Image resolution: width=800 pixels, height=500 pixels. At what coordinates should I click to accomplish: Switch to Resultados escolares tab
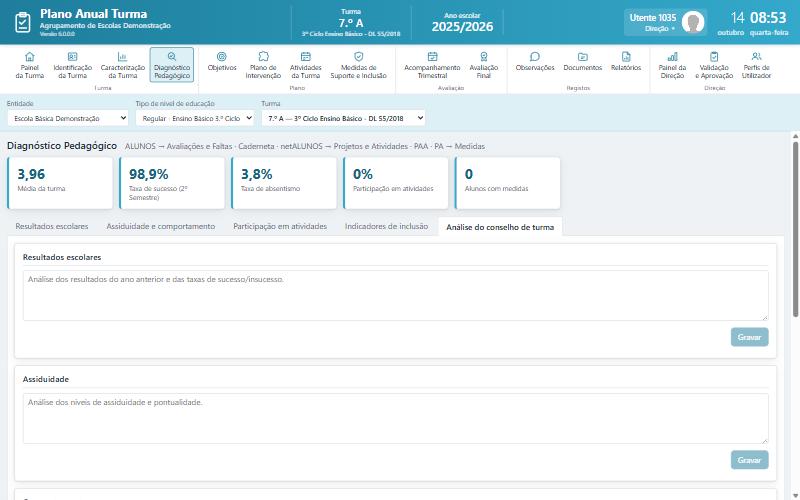[x=52, y=226]
